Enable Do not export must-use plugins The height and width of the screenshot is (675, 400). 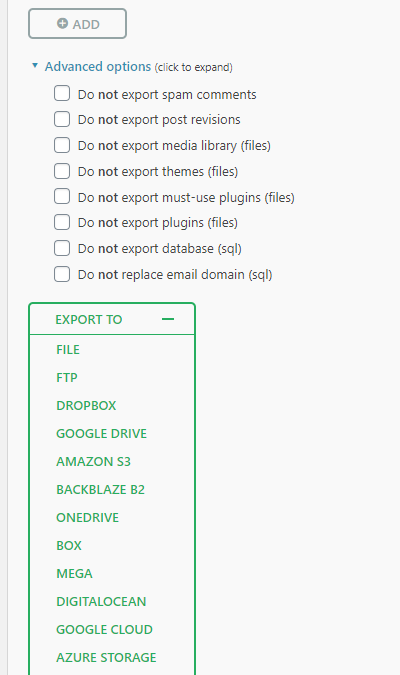[62, 196]
